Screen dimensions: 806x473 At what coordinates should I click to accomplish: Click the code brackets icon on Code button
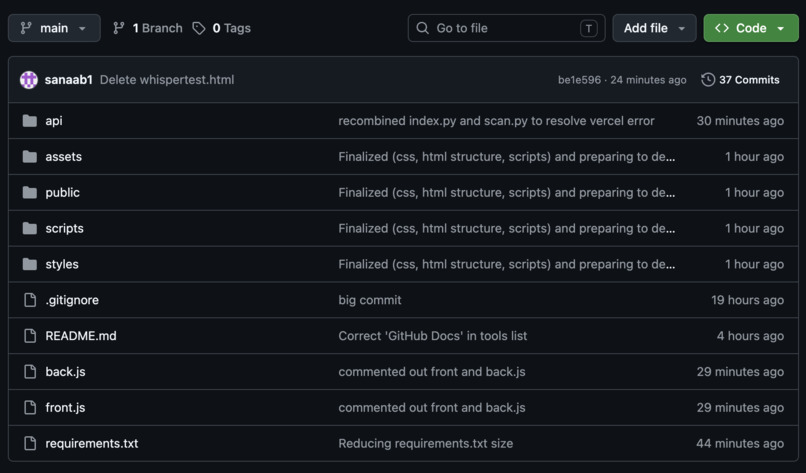[722, 28]
